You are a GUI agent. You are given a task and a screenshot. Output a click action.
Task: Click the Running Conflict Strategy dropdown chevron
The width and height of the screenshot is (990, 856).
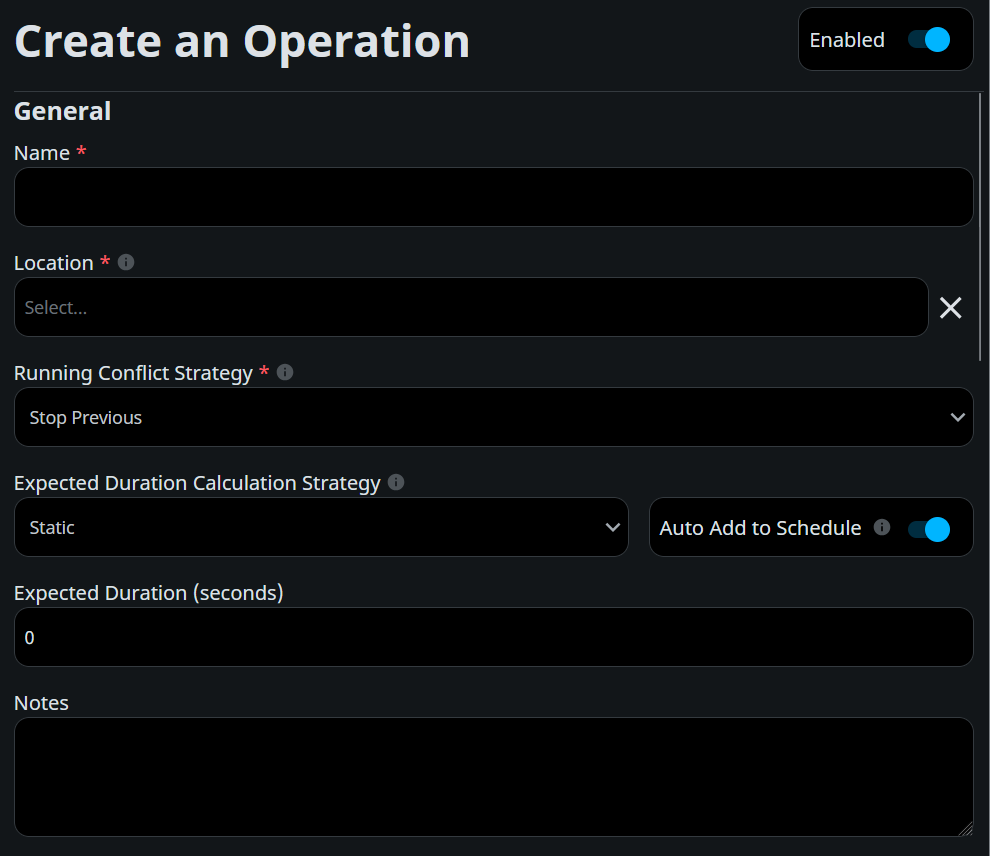click(x=956, y=417)
